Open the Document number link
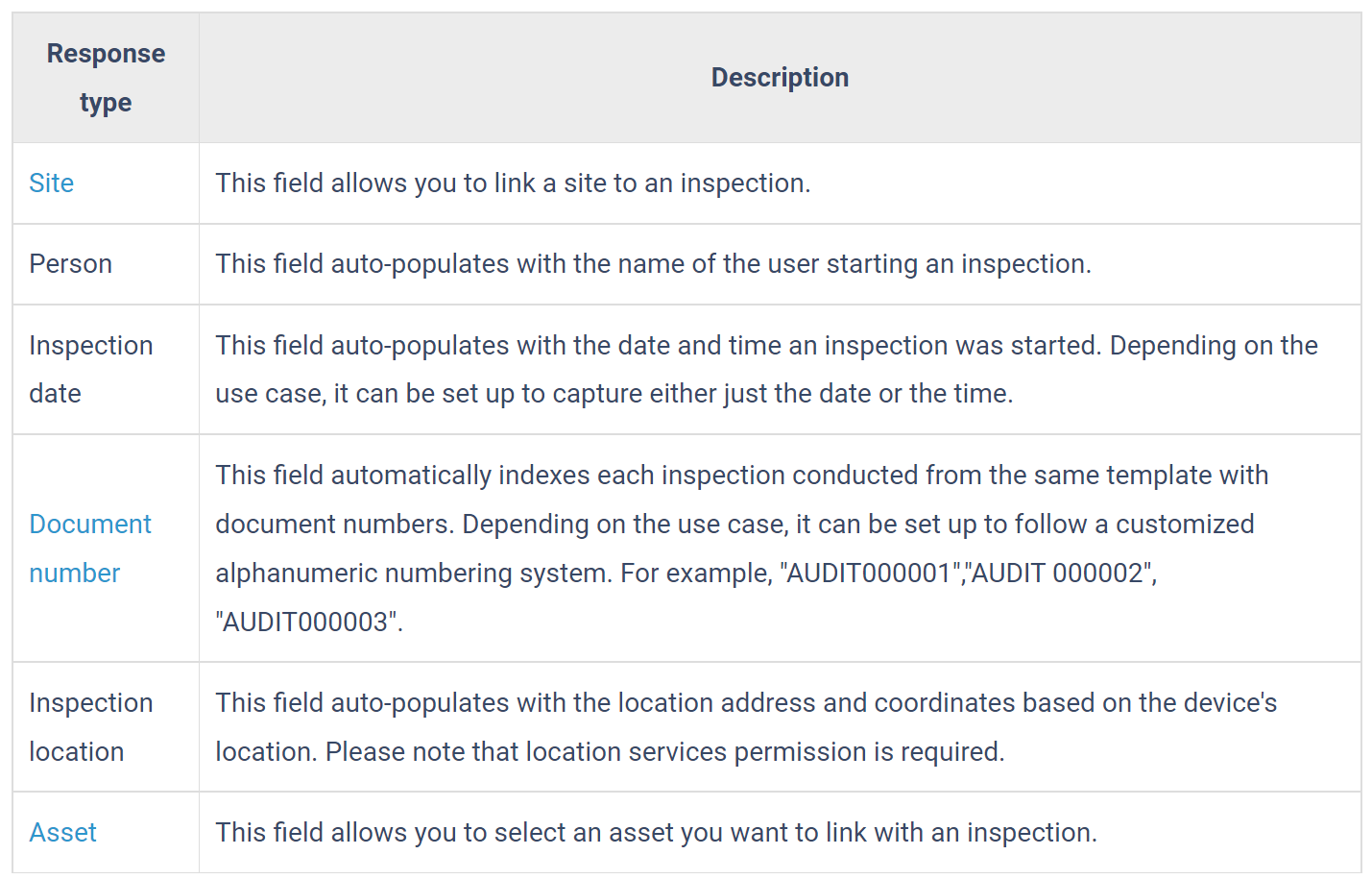 click(x=90, y=548)
